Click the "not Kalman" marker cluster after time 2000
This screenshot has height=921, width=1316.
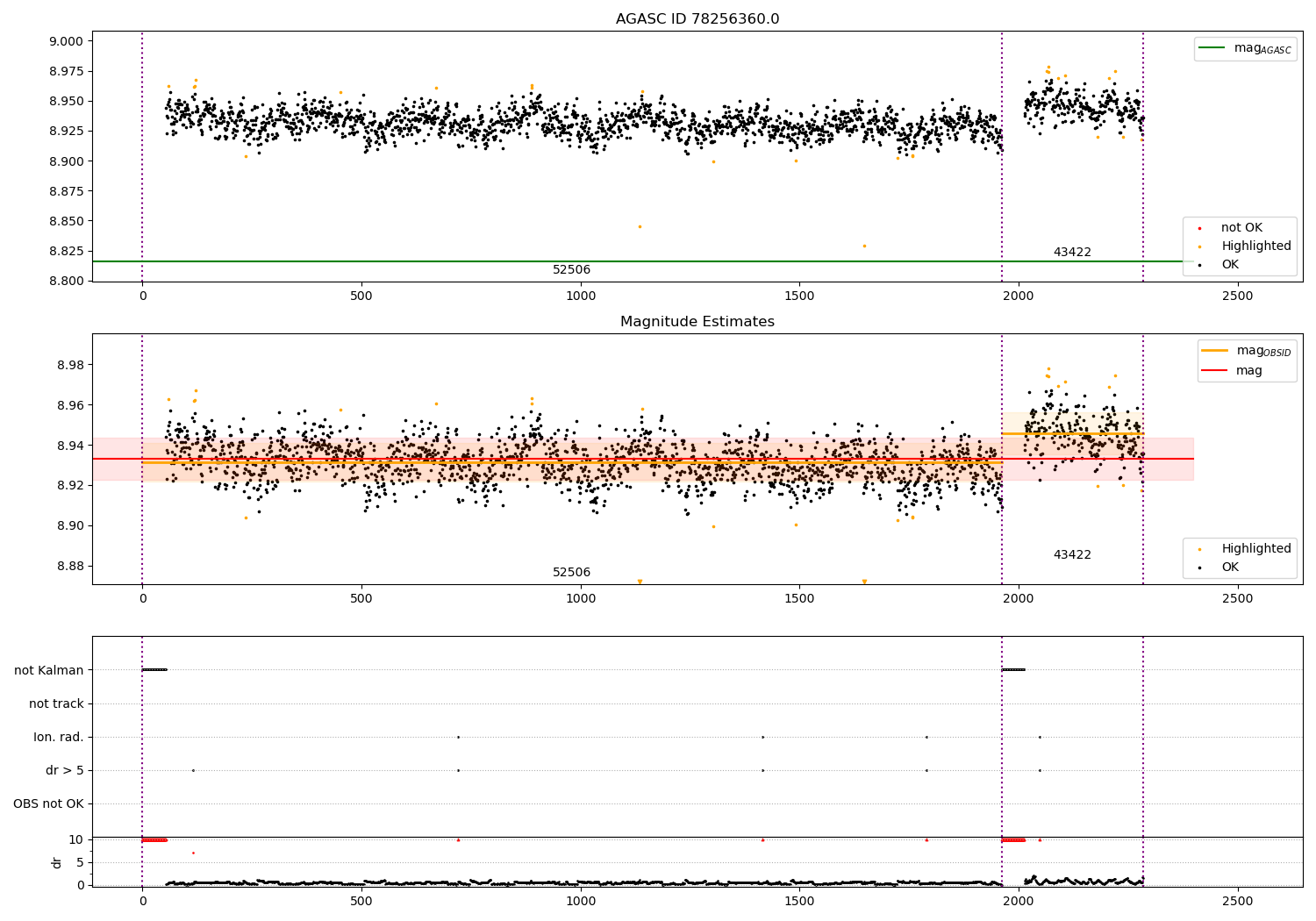(x=1013, y=670)
